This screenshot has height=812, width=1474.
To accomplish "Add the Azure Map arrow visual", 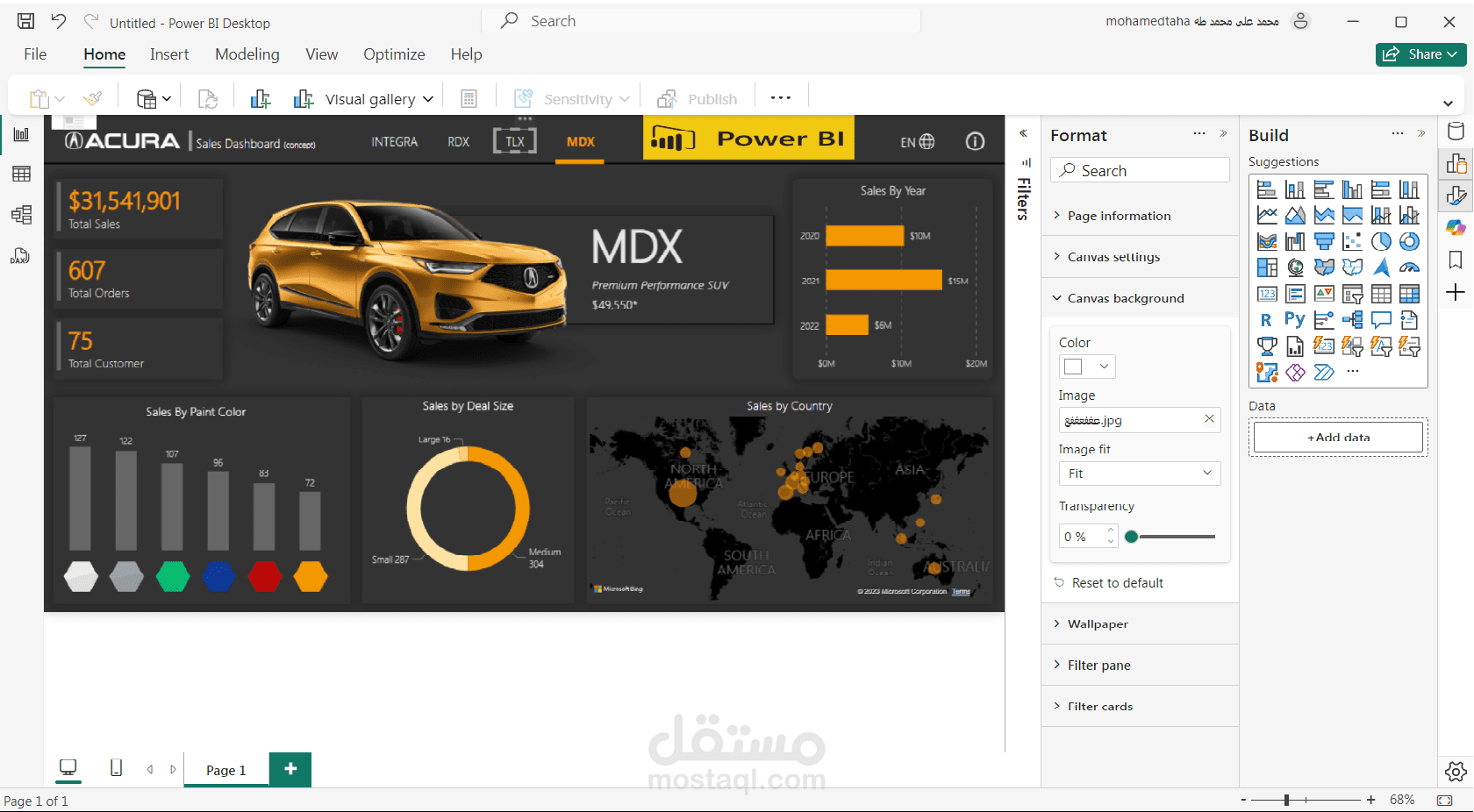I will 1381,267.
